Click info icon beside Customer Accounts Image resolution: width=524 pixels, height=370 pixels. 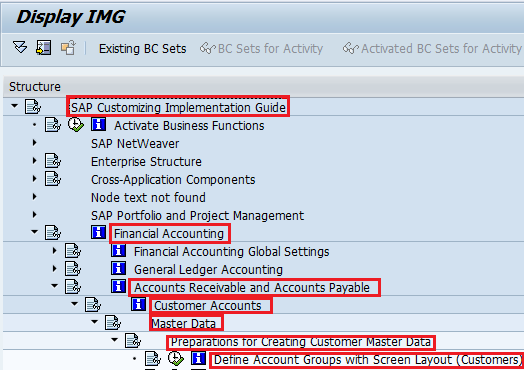pyautogui.click(x=138, y=304)
